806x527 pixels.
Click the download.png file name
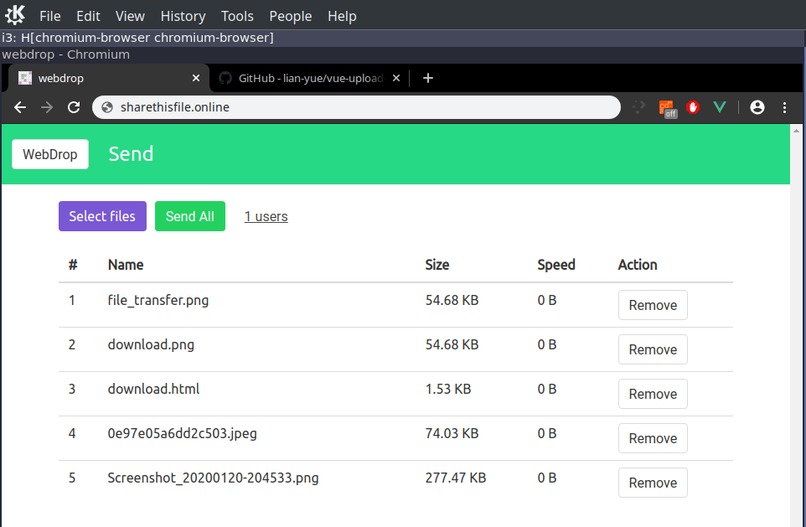151,344
